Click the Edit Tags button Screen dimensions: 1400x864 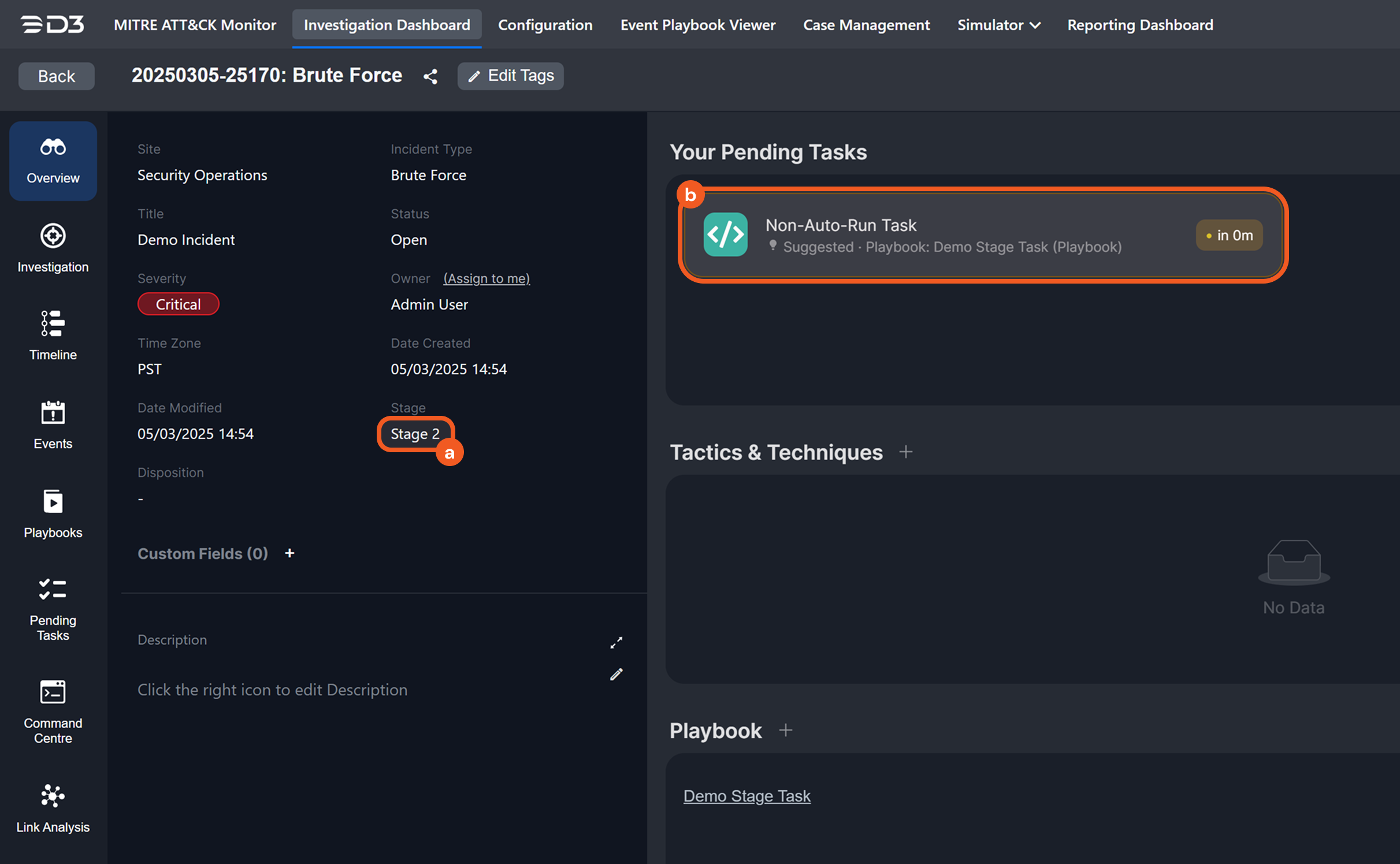(510, 76)
